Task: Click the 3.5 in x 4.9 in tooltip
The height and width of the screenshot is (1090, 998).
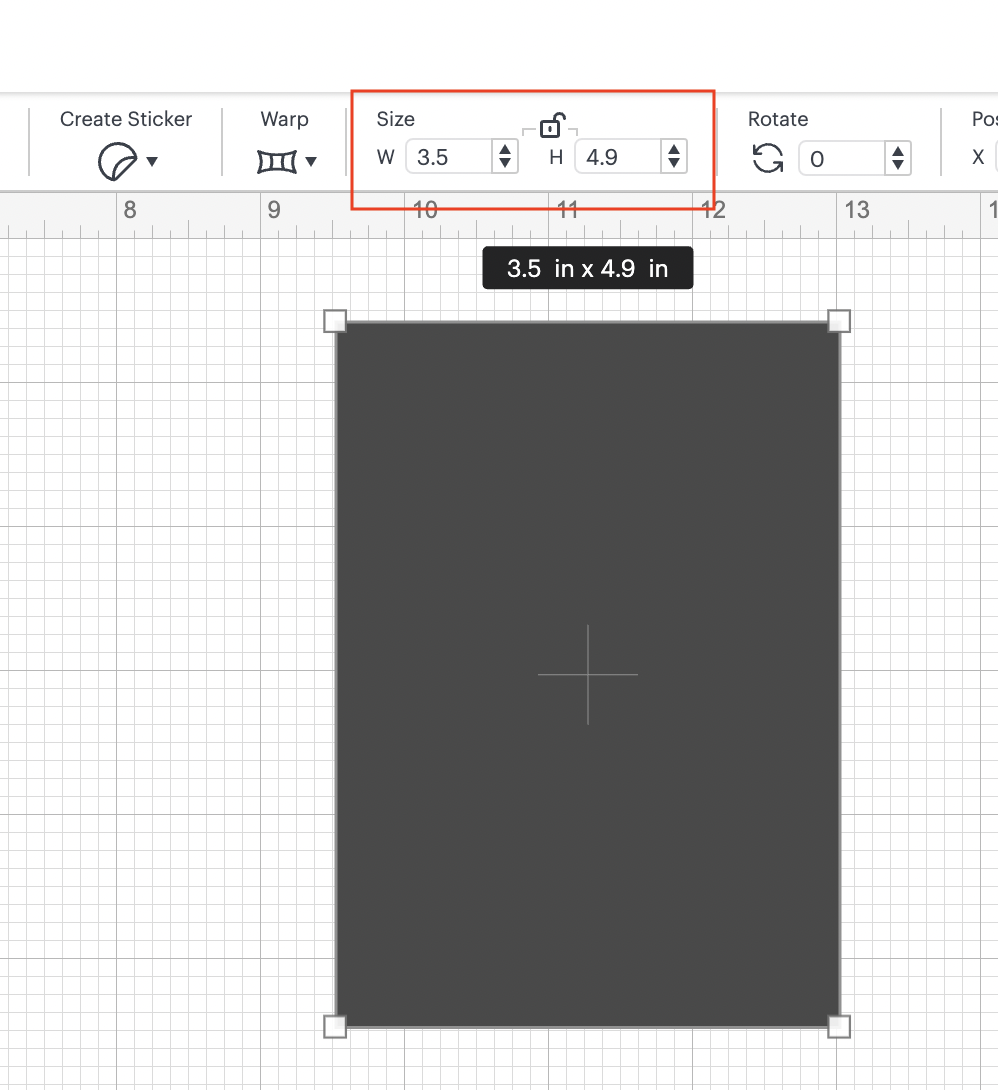Action: click(x=587, y=268)
